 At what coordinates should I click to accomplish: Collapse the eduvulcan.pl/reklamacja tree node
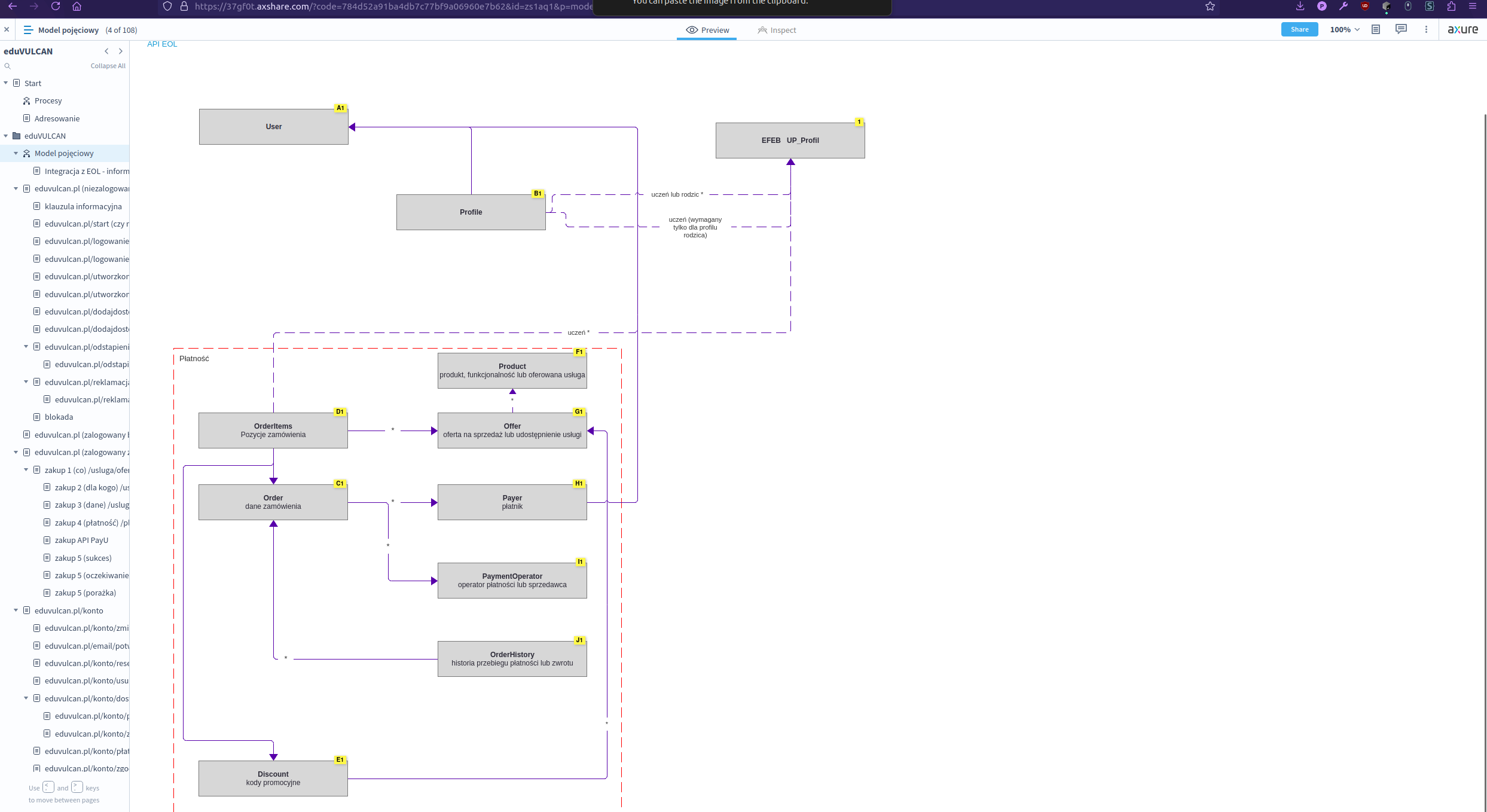tap(26, 382)
